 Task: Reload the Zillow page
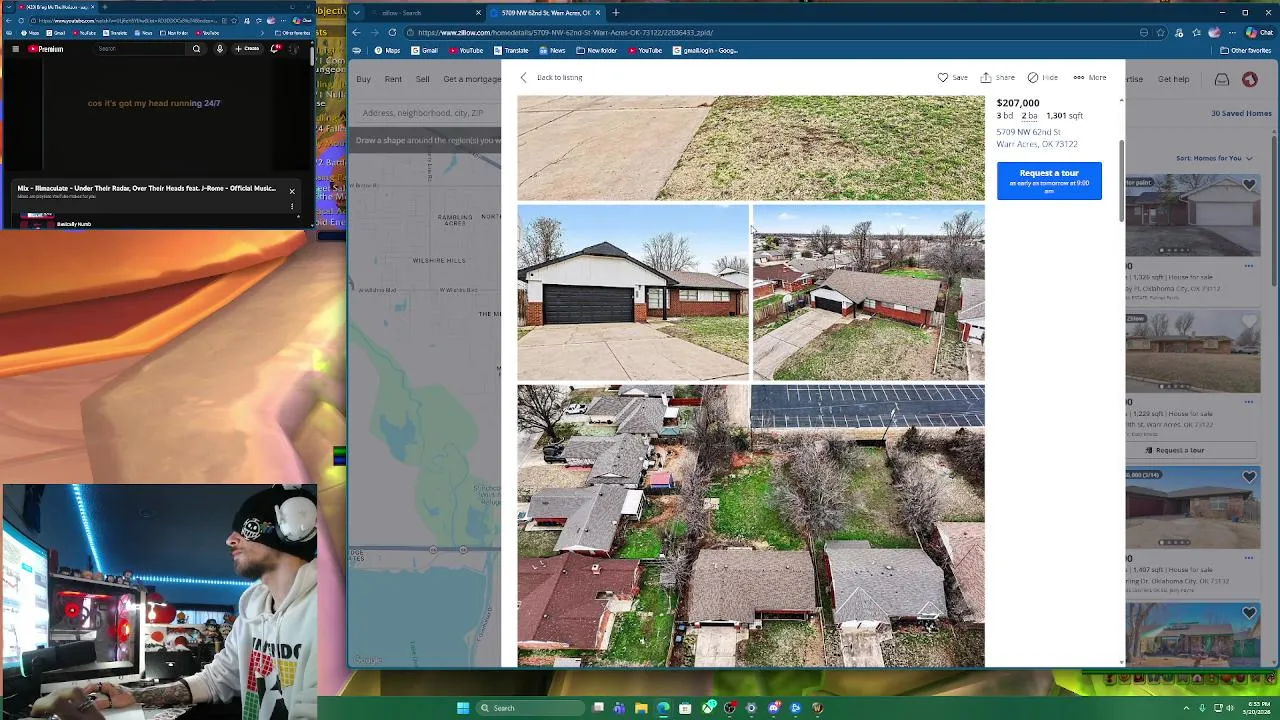coord(392,32)
